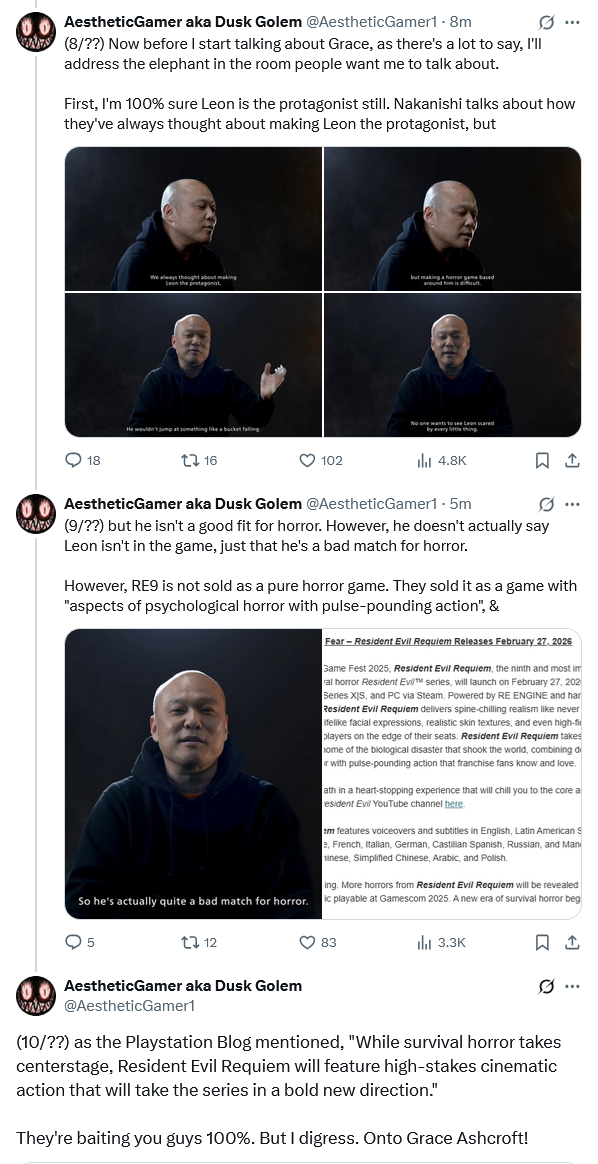598x1164 pixels.
Task: Reply to the (8/??) tweet
Action: (x=82, y=460)
